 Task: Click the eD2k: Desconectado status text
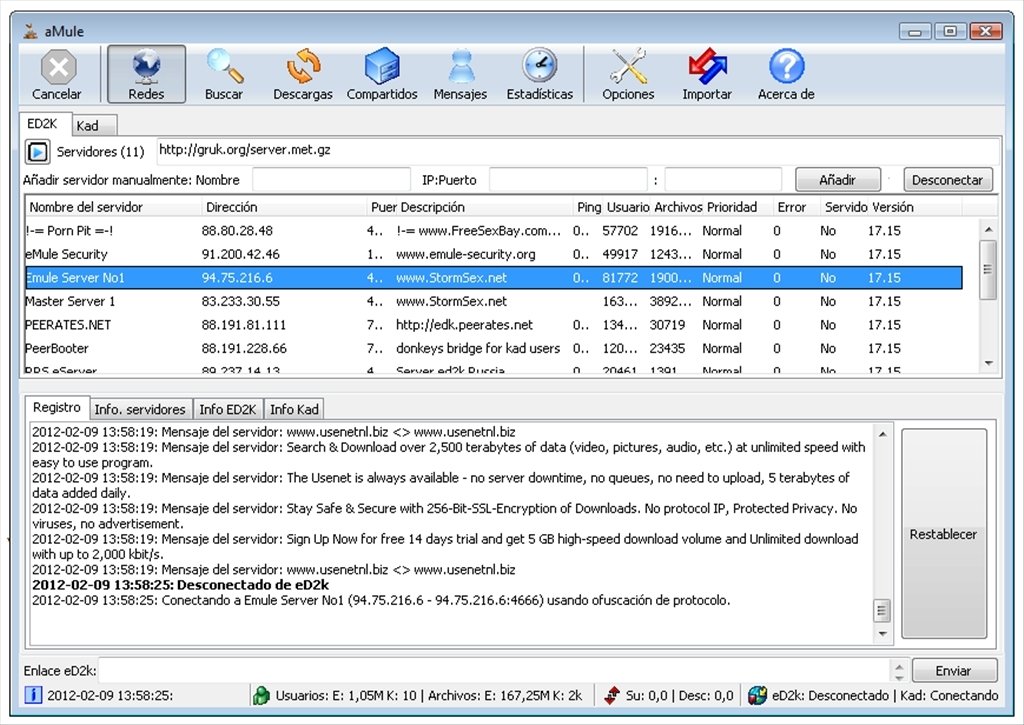point(830,696)
